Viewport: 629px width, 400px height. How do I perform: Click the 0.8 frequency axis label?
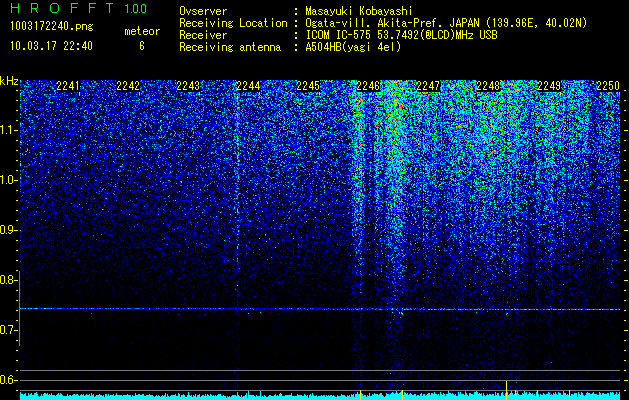tap(9, 280)
